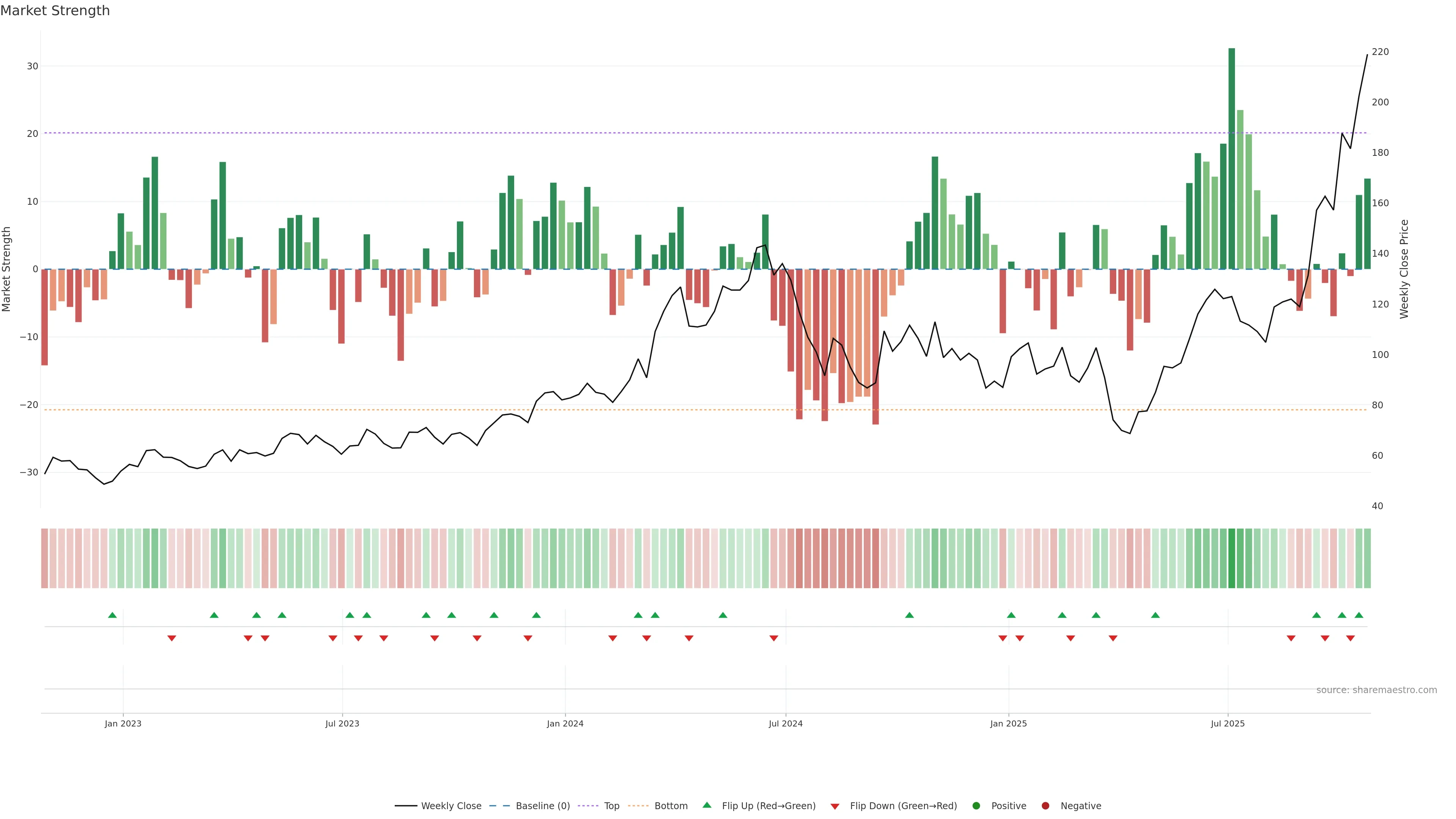Click the last red flip-down triangle marker

[1350, 638]
